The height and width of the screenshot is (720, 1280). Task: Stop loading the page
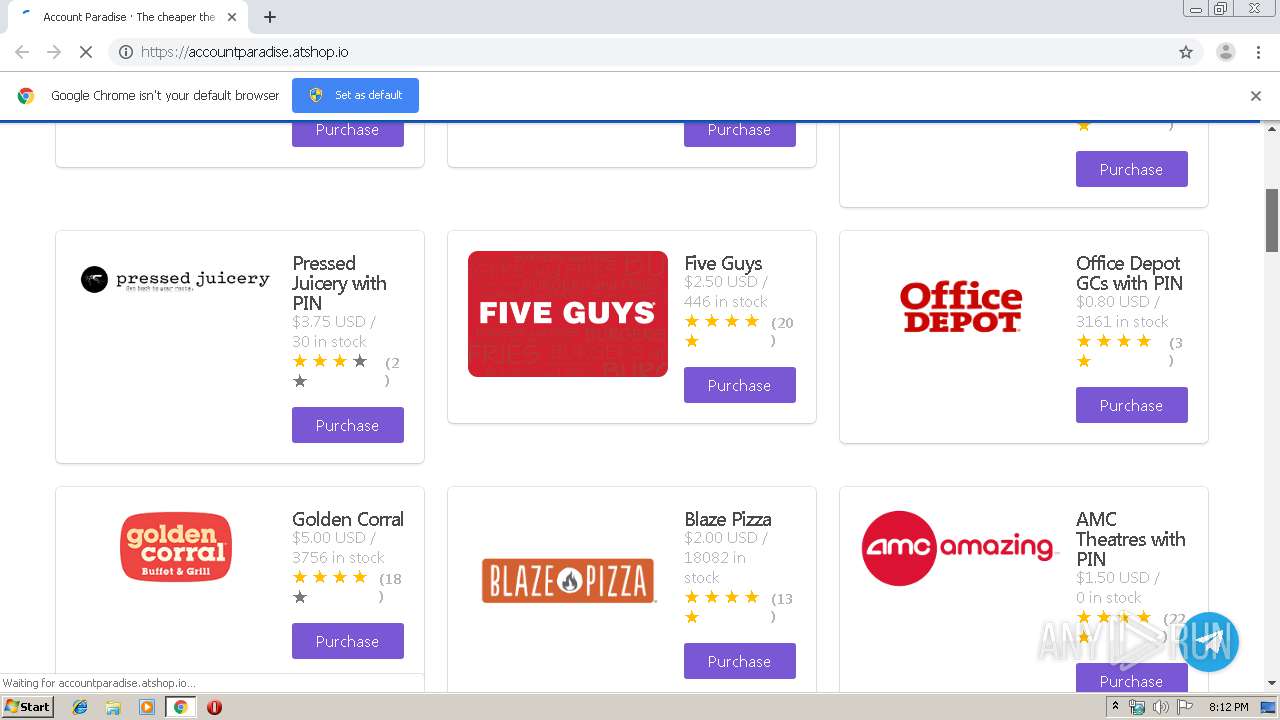coord(86,52)
